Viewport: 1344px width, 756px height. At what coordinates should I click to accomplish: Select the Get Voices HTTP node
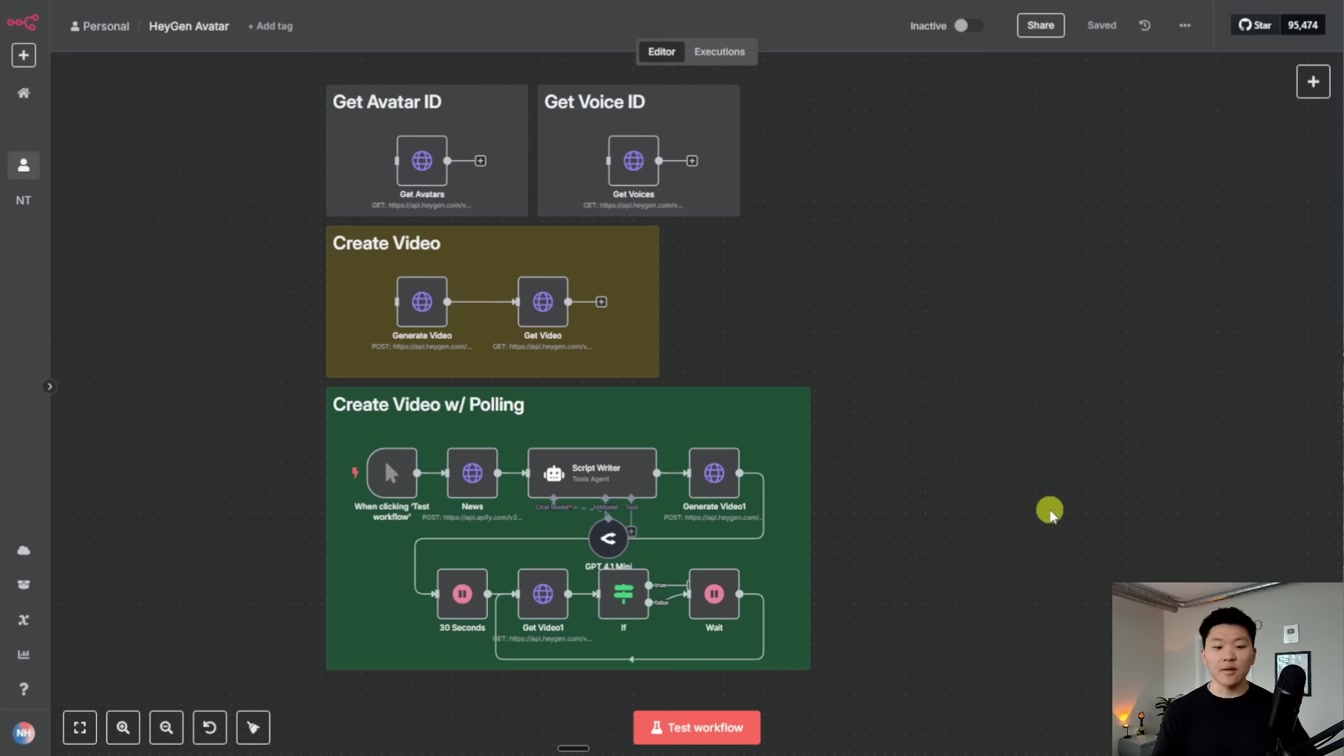tap(634, 161)
